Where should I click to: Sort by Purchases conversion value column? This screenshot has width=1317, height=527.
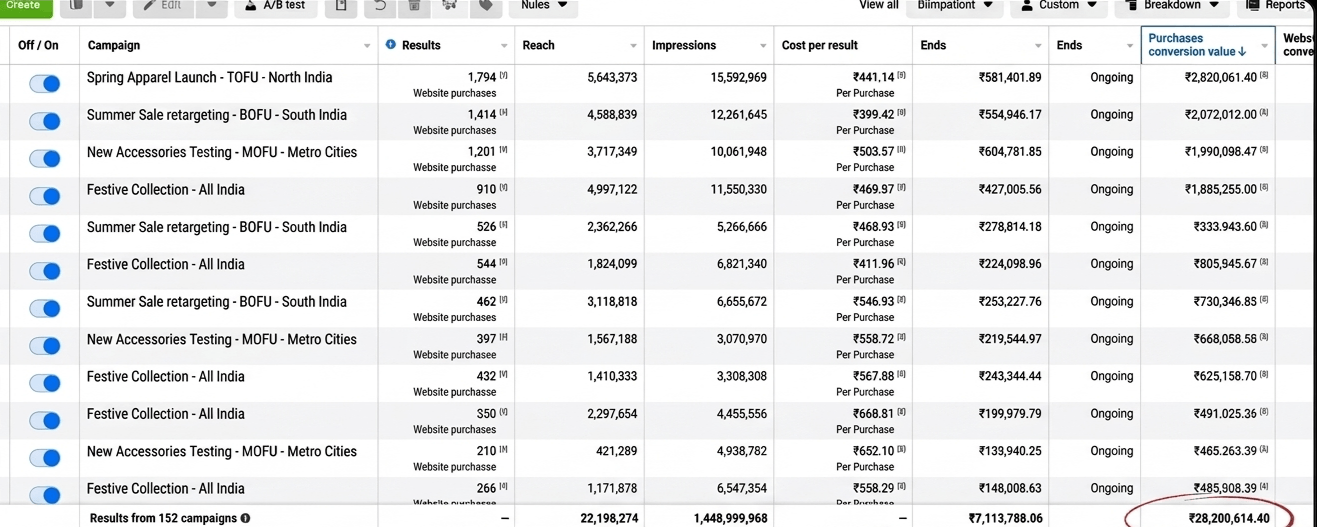1196,45
